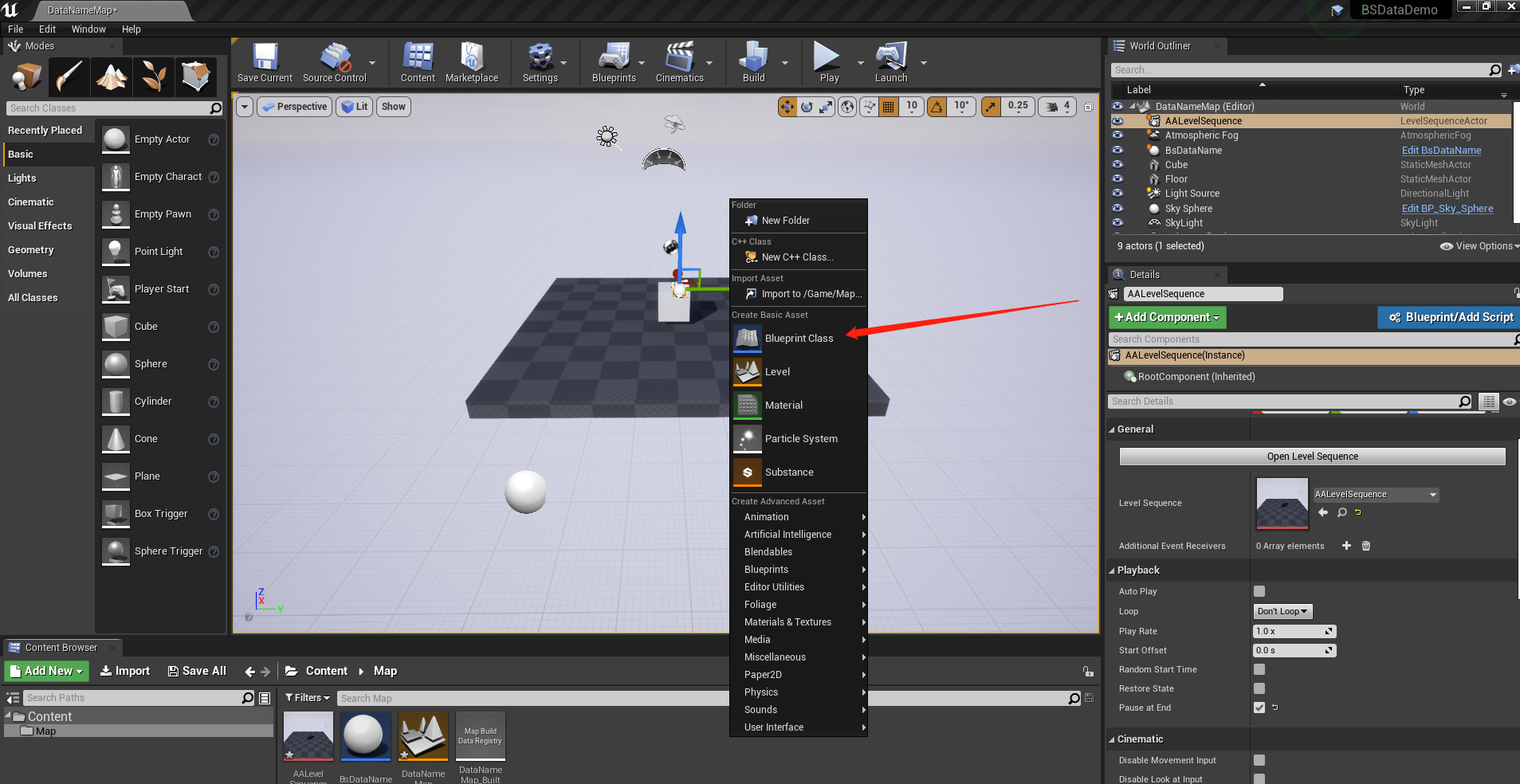
Task: Select the Foliage mode tool
Action: pyautogui.click(x=153, y=76)
